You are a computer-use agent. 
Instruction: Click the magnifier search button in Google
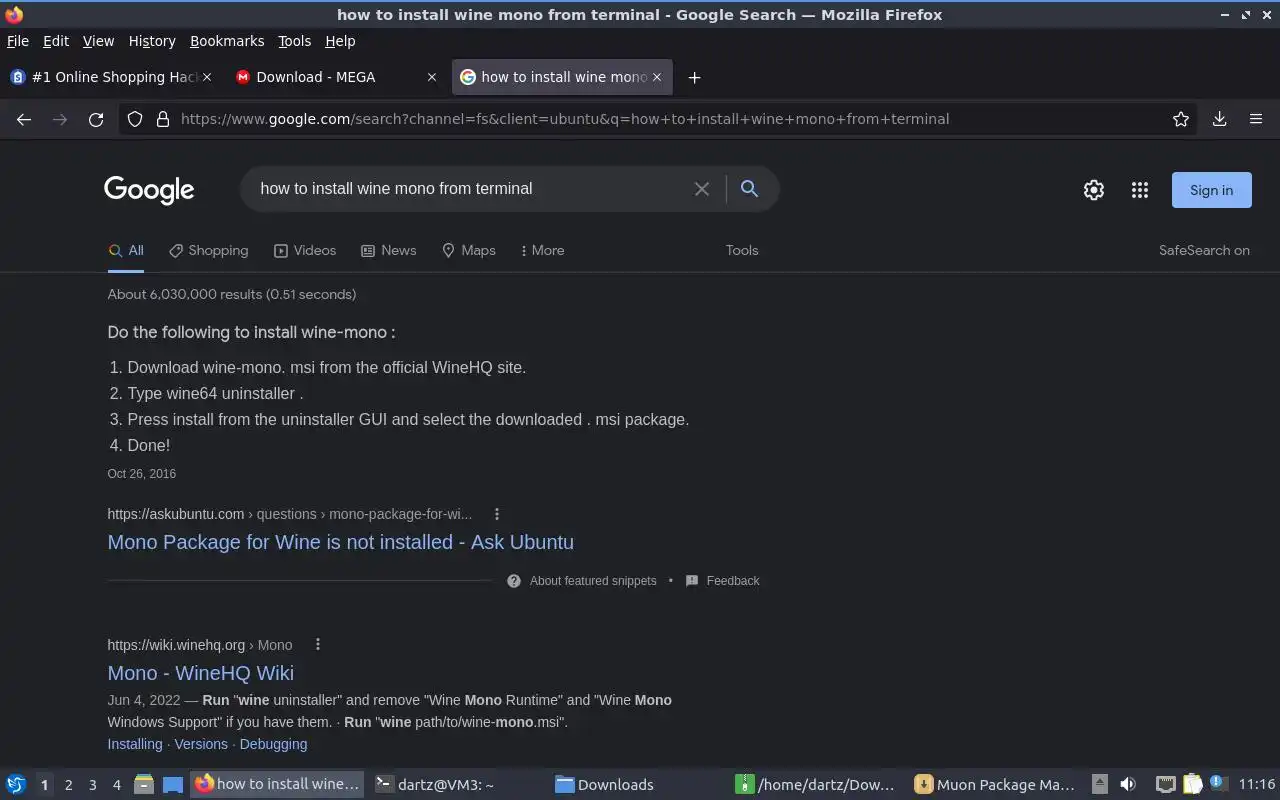749,189
